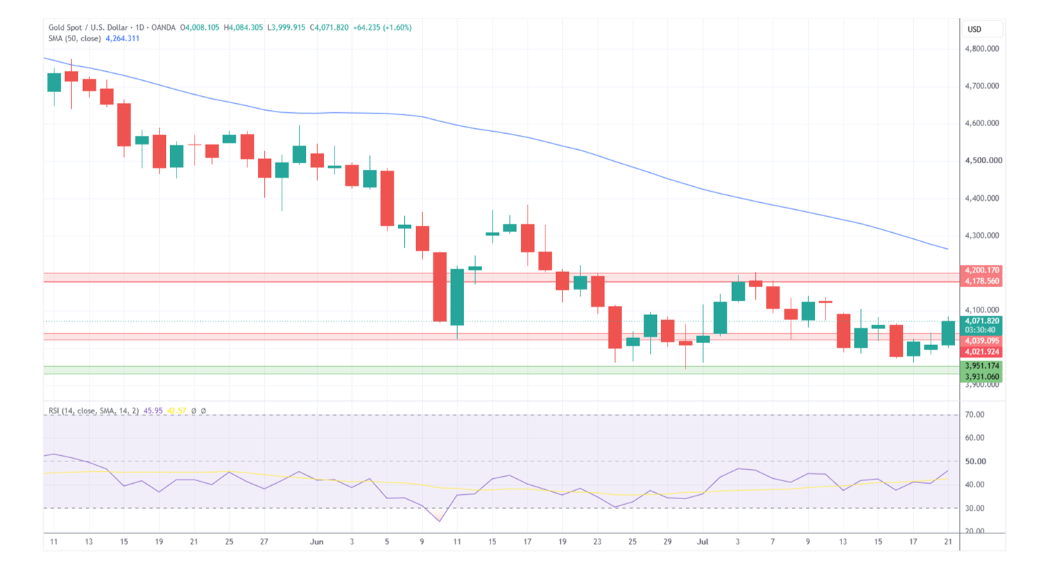Select the high value H4,084.305
Image resolution: width=1038 pixels, height=571 pixels.
(x=243, y=28)
